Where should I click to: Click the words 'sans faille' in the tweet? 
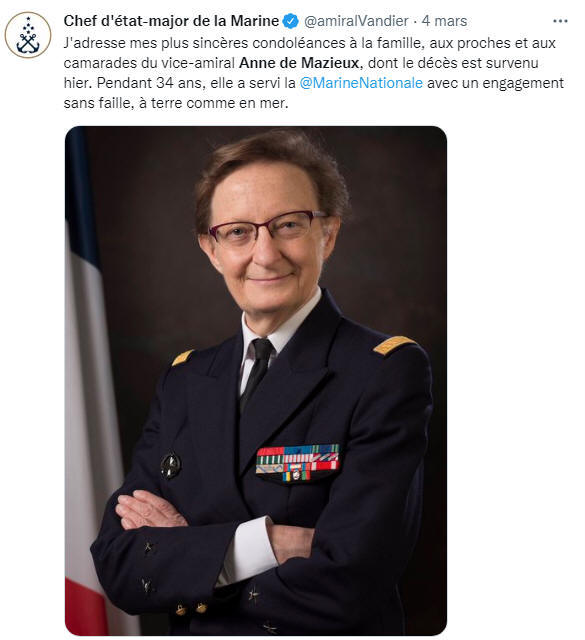[x=98, y=103]
